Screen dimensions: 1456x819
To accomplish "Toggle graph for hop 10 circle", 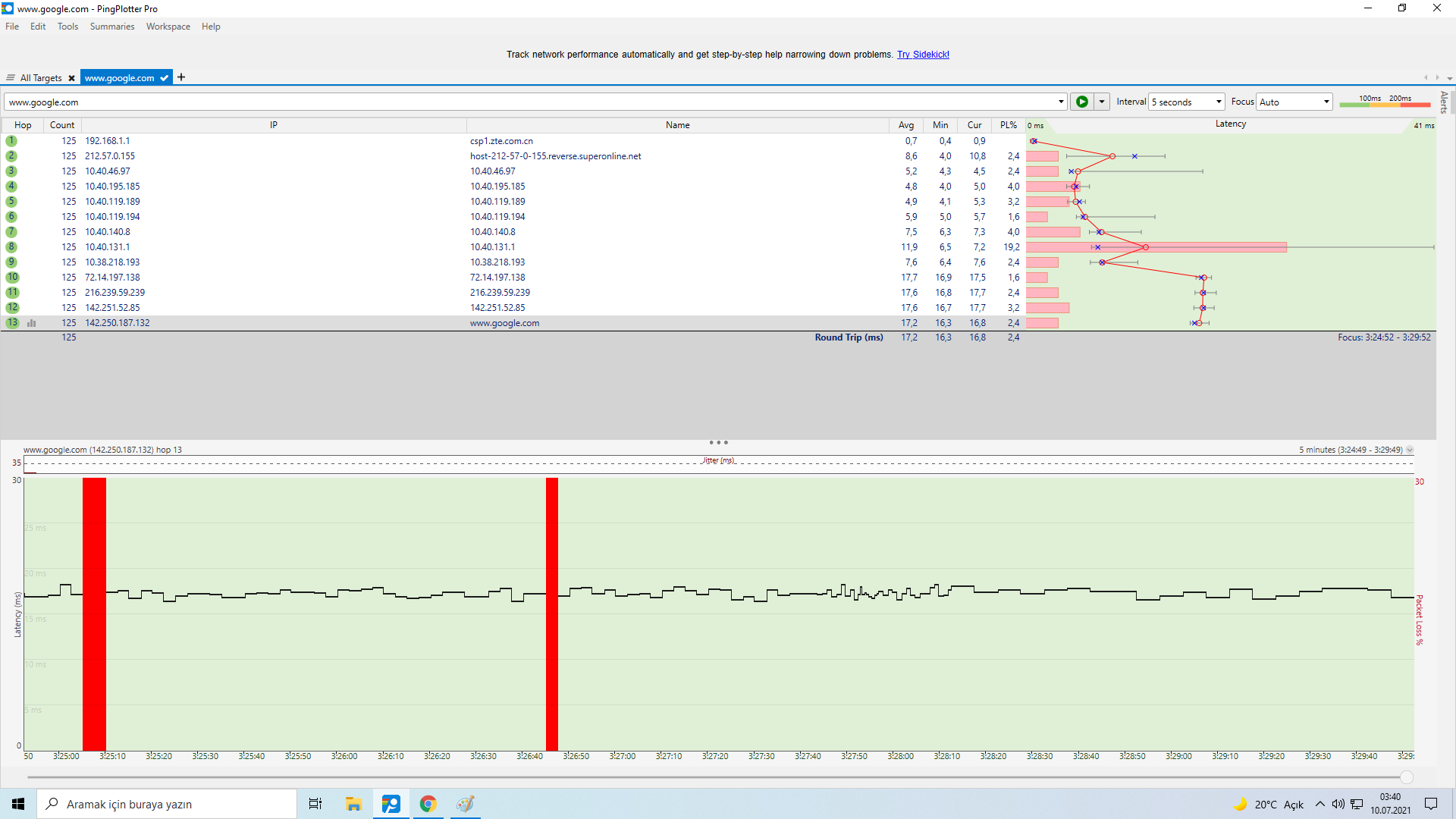I will [x=12, y=278].
